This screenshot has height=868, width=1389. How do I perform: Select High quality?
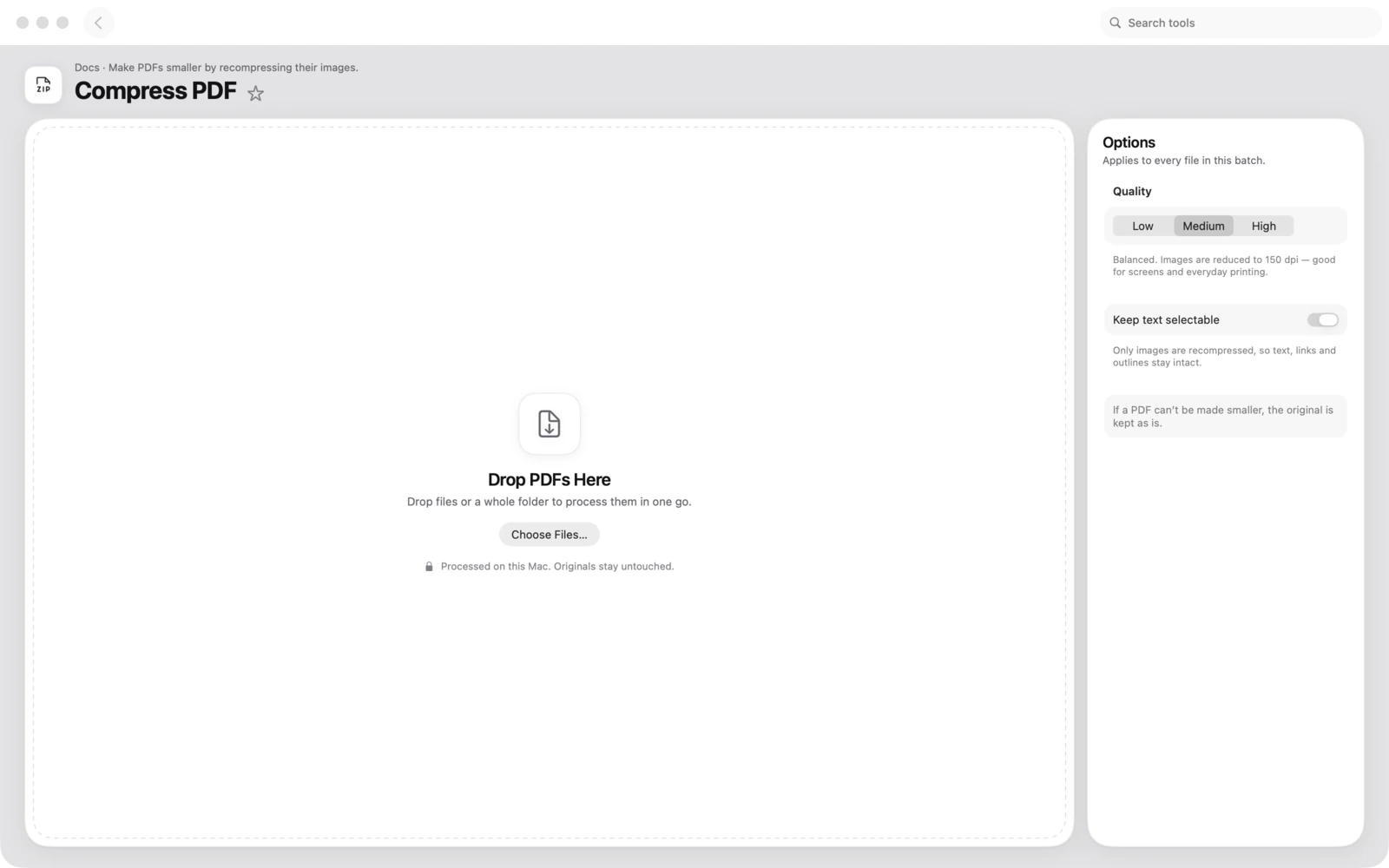click(x=1264, y=226)
